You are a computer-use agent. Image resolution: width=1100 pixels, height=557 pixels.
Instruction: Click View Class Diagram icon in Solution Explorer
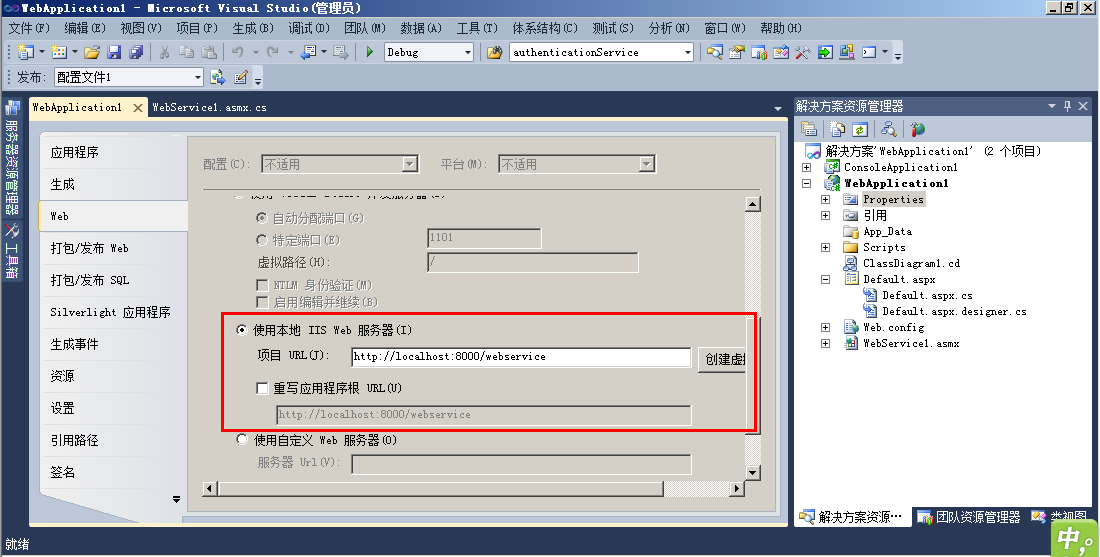(889, 129)
